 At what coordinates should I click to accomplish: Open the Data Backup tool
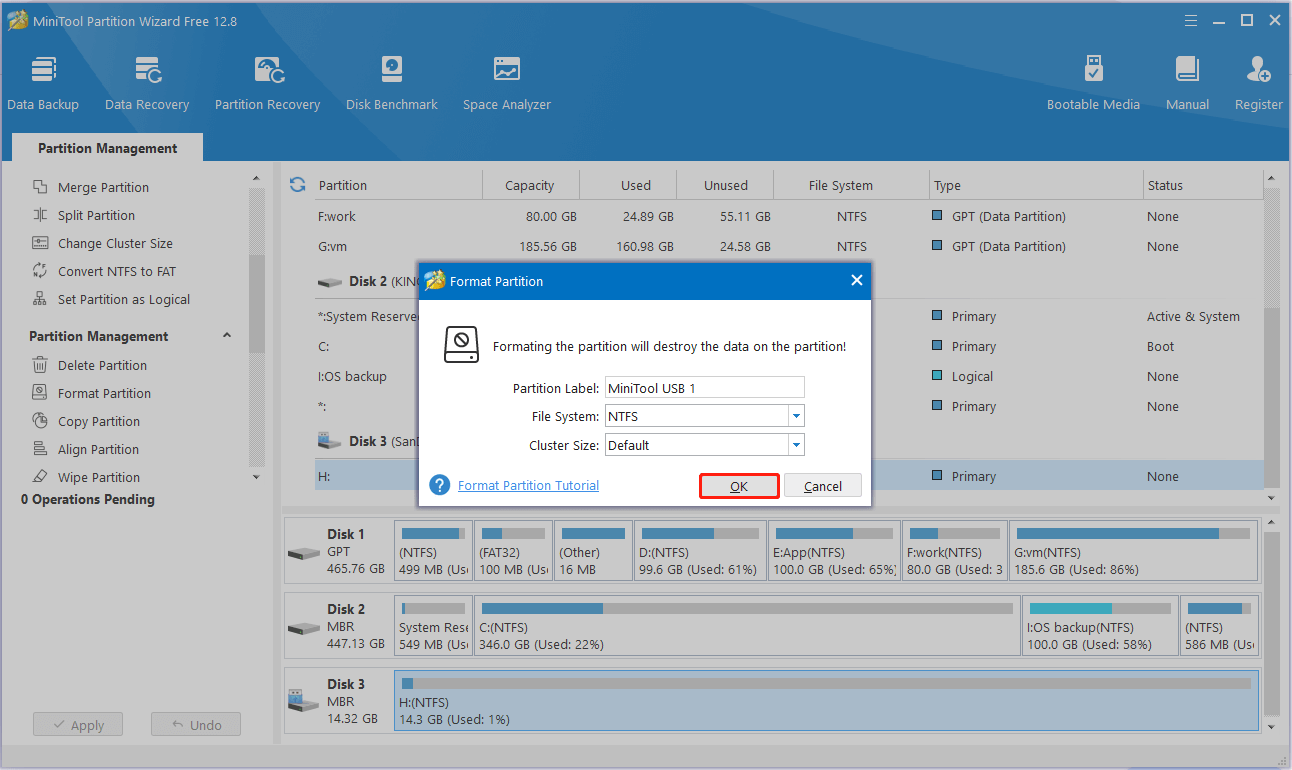point(43,84)
